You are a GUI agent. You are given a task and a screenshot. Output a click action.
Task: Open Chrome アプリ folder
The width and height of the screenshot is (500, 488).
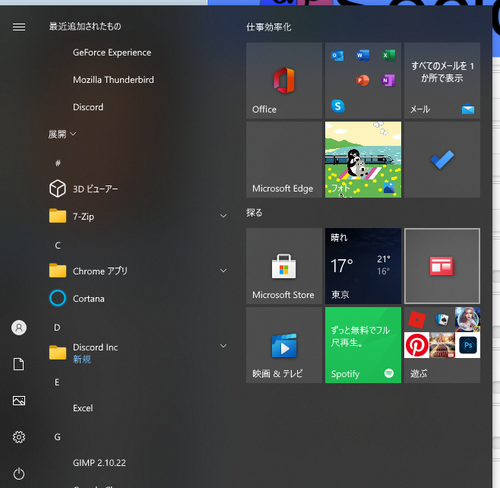[x=138, y=271]
